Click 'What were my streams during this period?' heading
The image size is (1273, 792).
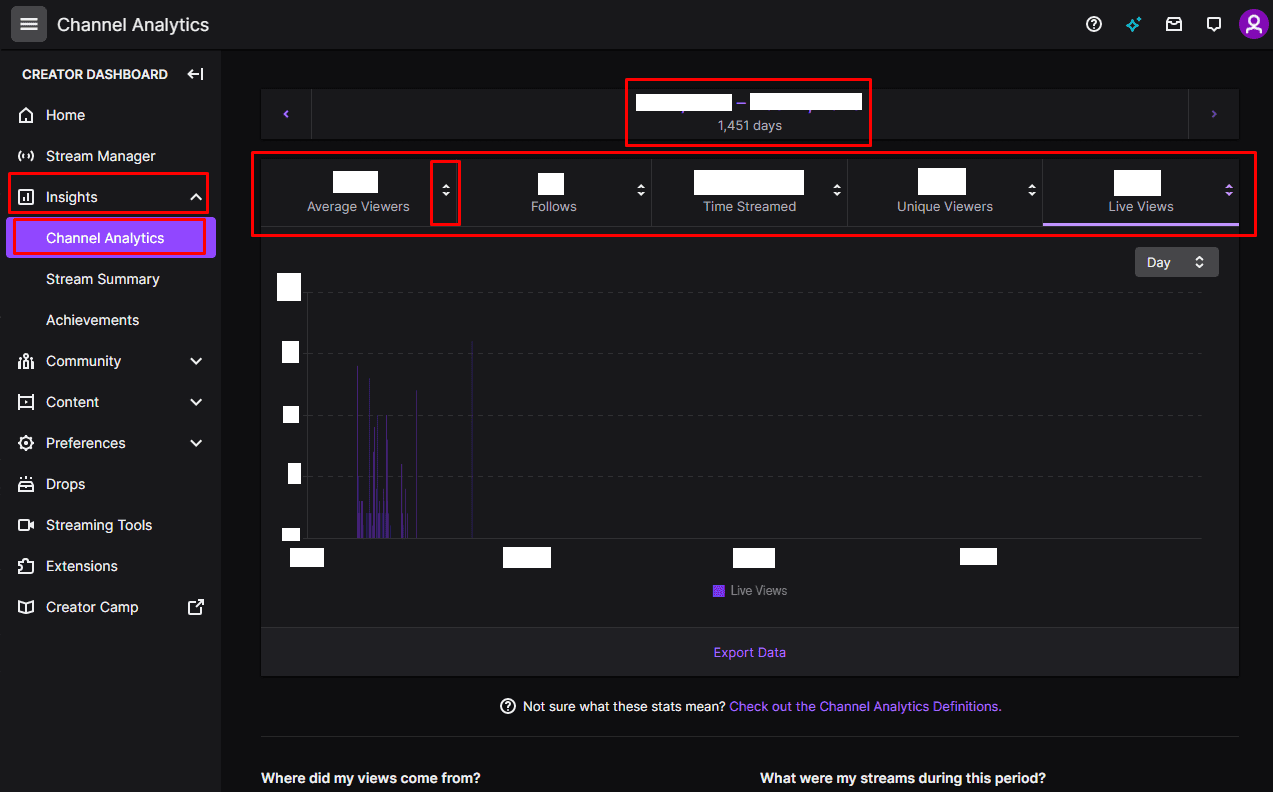coord(903,777)
